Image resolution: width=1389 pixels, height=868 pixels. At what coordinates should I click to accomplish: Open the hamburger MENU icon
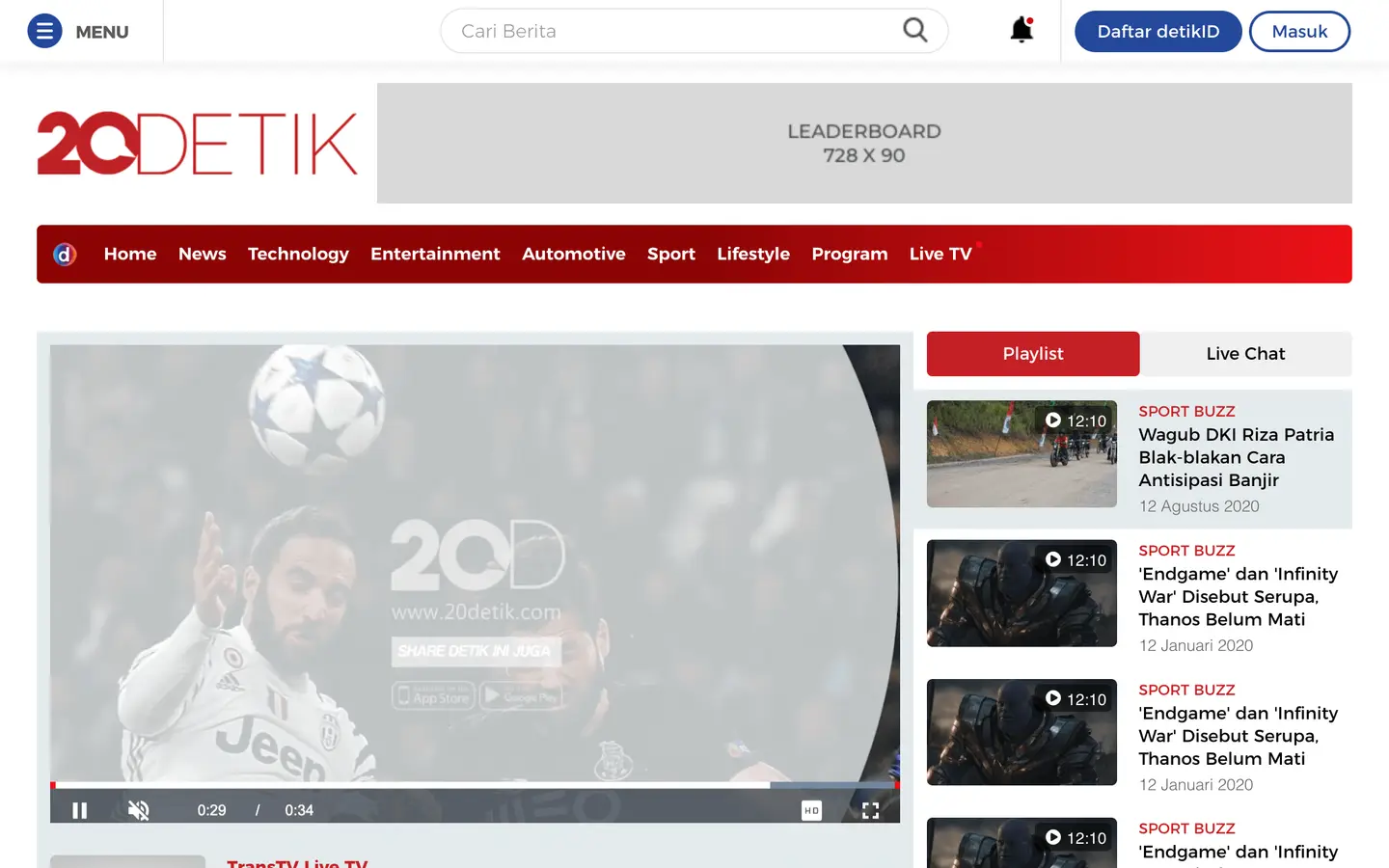coord(44,32)
